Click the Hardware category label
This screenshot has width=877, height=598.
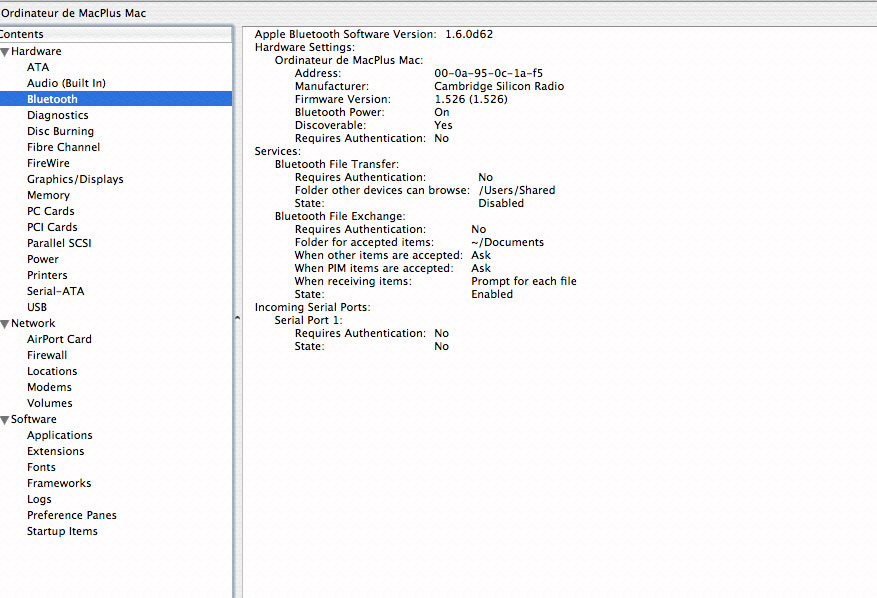tap(36, 51)
